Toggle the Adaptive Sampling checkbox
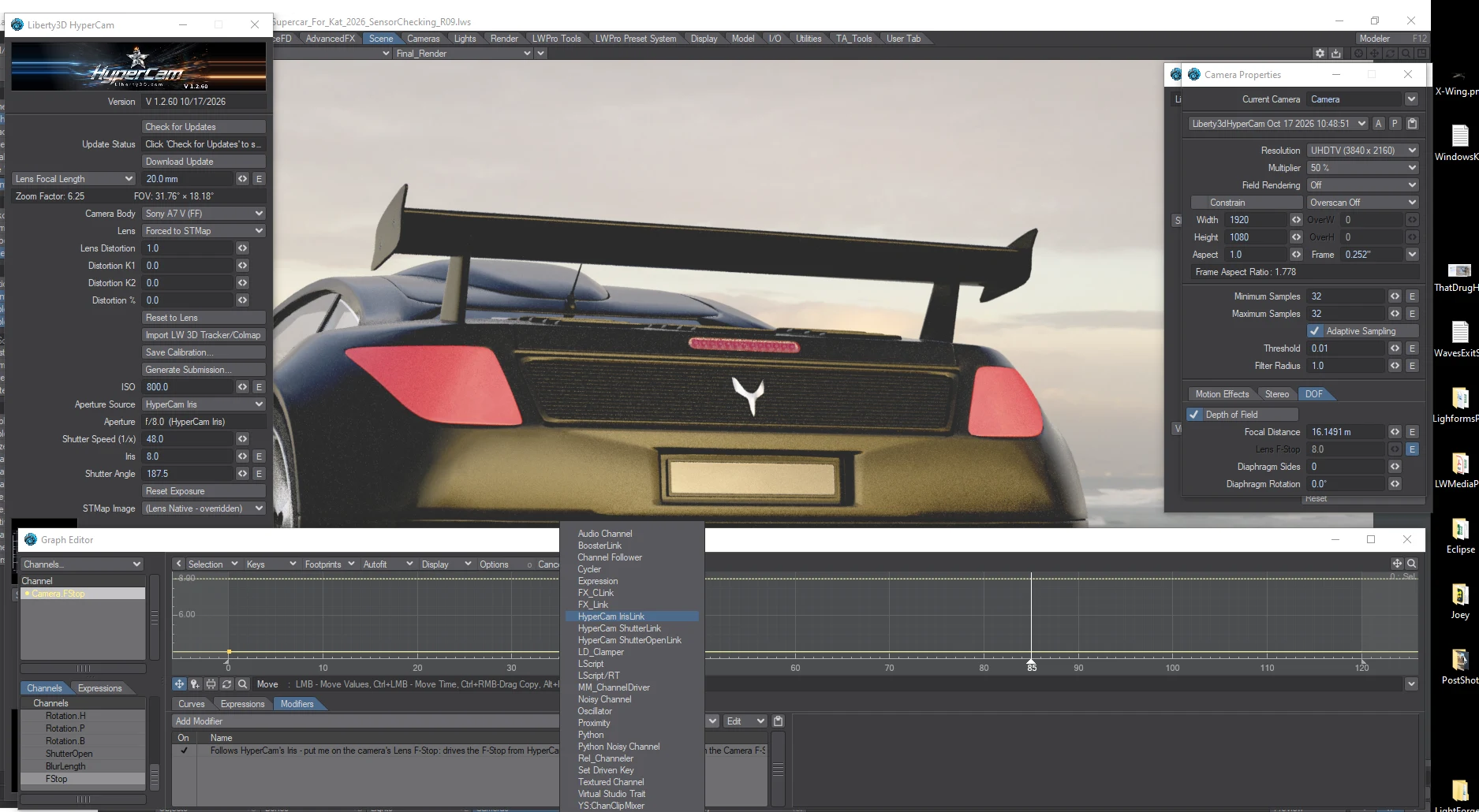Screen dimensions: 1479x812 coord(1314,331)
